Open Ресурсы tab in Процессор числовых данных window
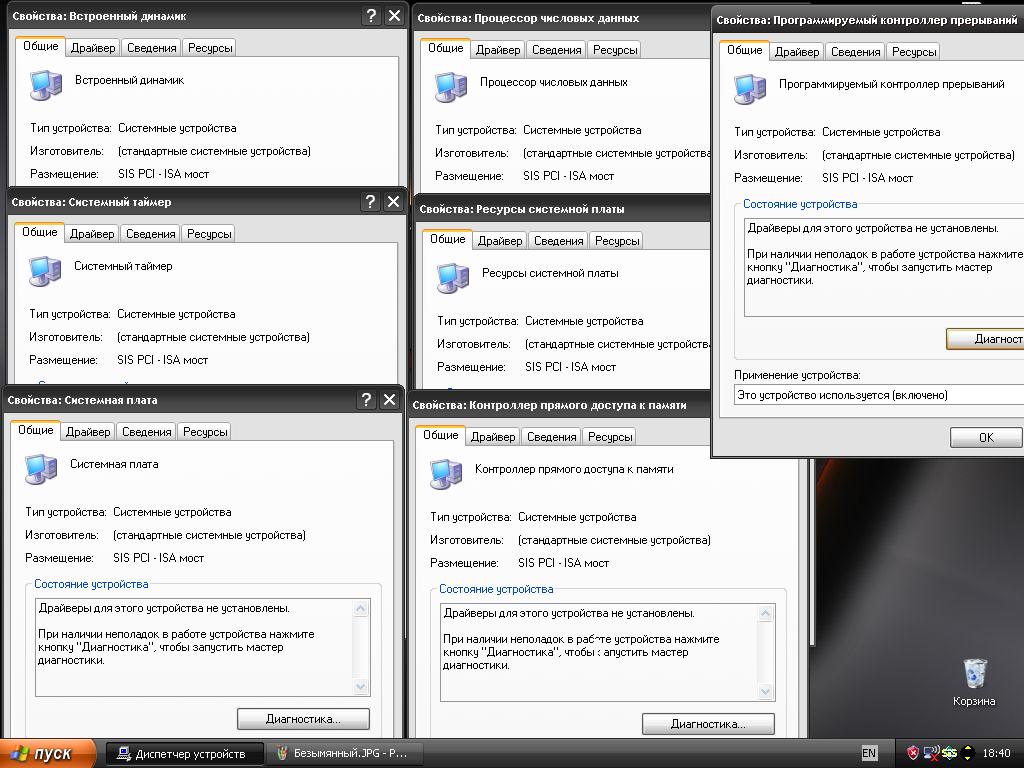Image resolution: width=1024 pixels, height=768 pixels. [x=615, y=50]
